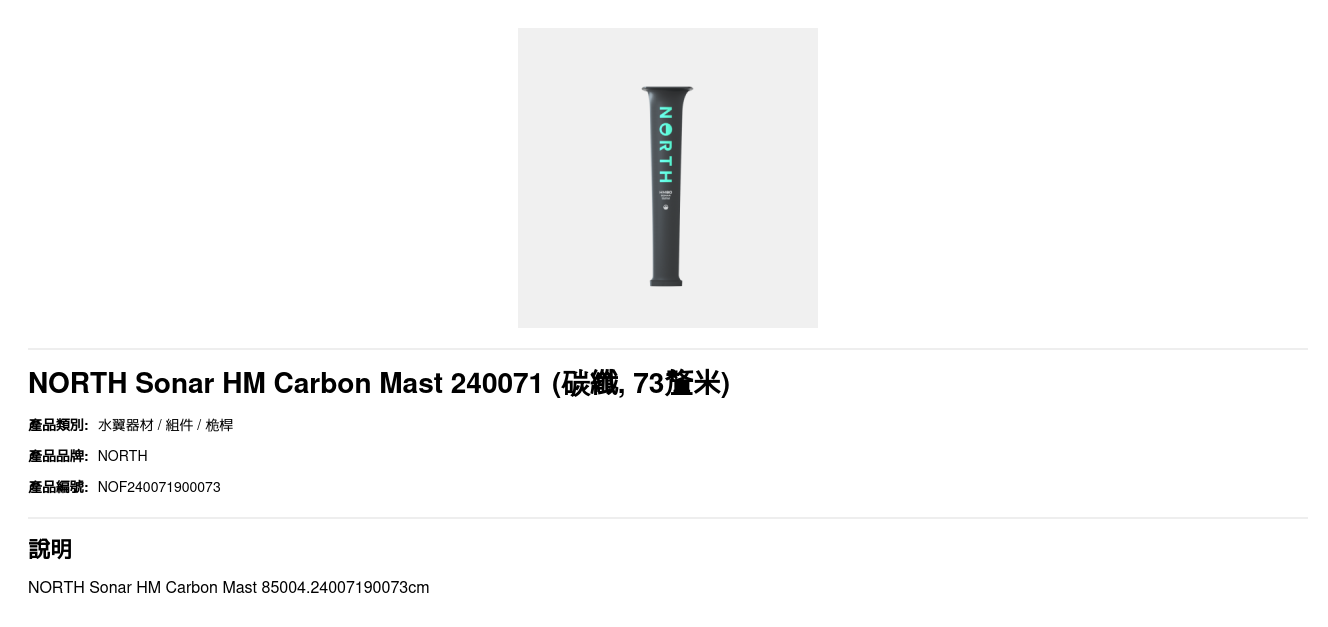Click the 240071 model number in the title

click(x=497, y=383)
